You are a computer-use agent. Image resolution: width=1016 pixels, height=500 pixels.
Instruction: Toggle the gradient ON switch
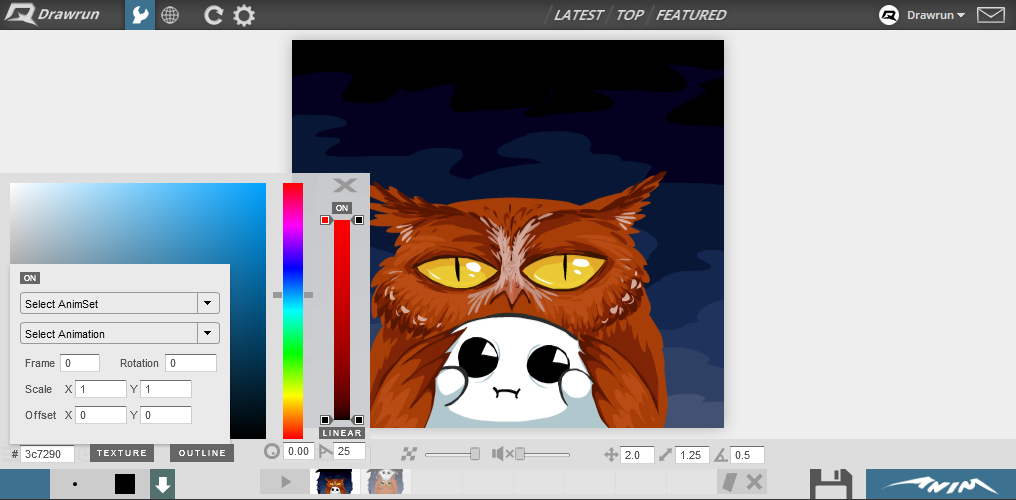coord(341,208)
